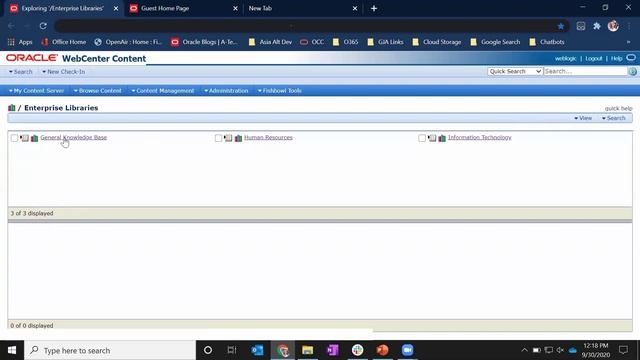Open the Quick Search dropdown
The height and width of the screenshot is (360, 640).
[x=515, y=71]
